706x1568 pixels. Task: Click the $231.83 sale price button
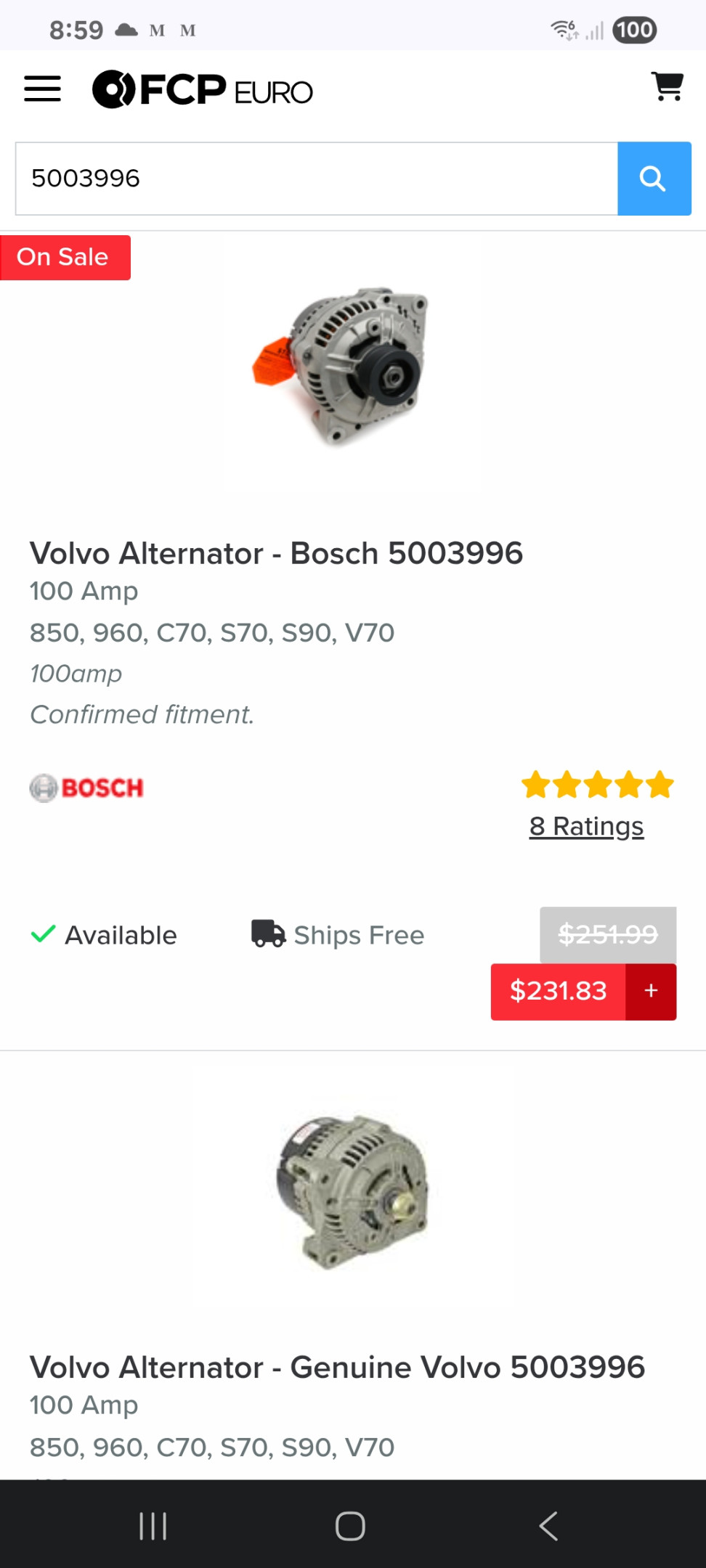click(x=558, y=992)
